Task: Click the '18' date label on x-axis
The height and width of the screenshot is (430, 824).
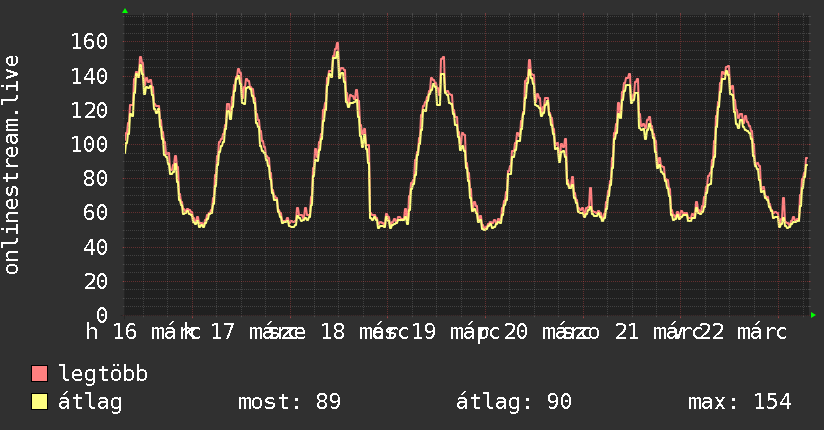Action: pyautogui.click(x=333, y=332)
